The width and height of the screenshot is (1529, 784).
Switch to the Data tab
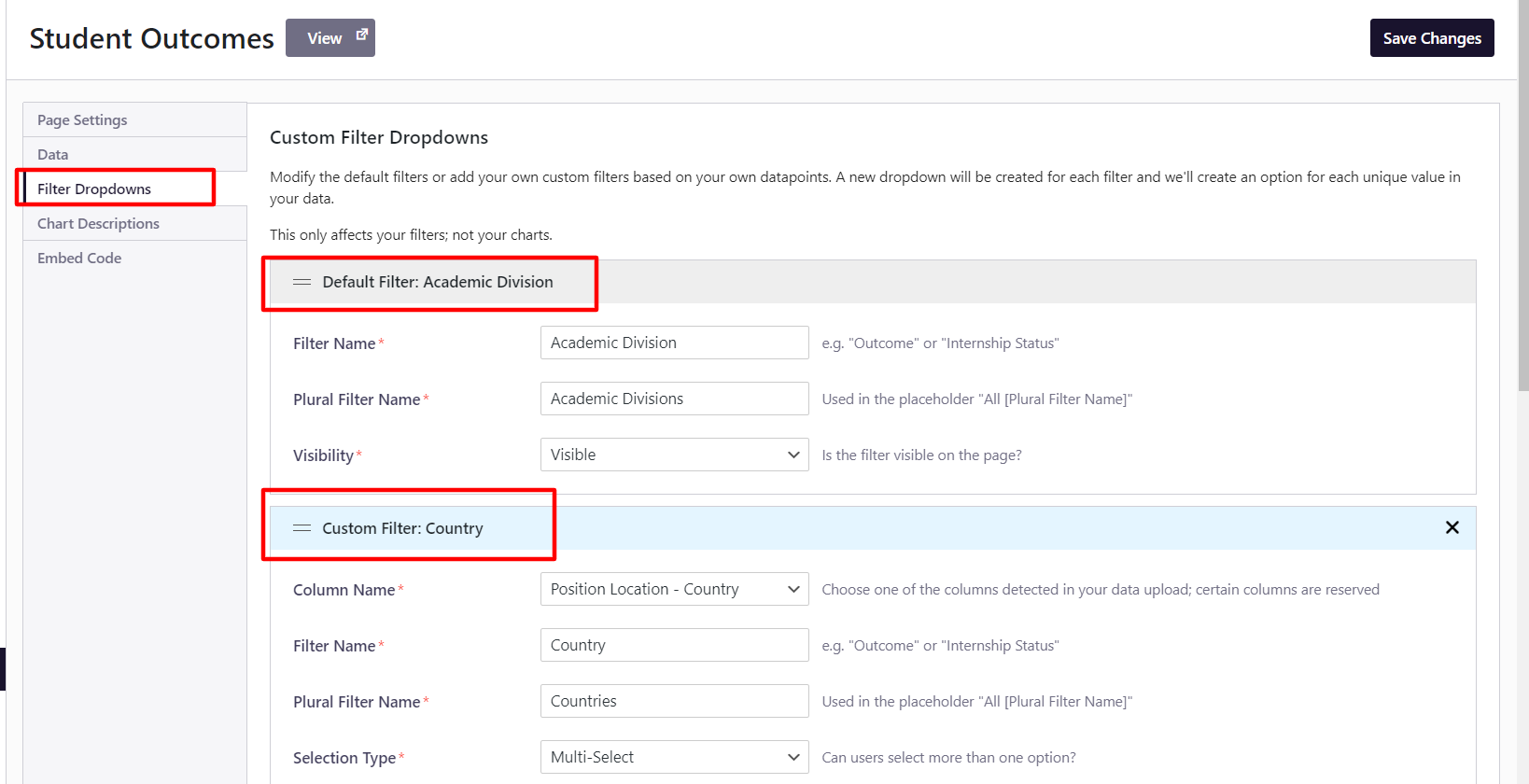(x=53, y=155)
